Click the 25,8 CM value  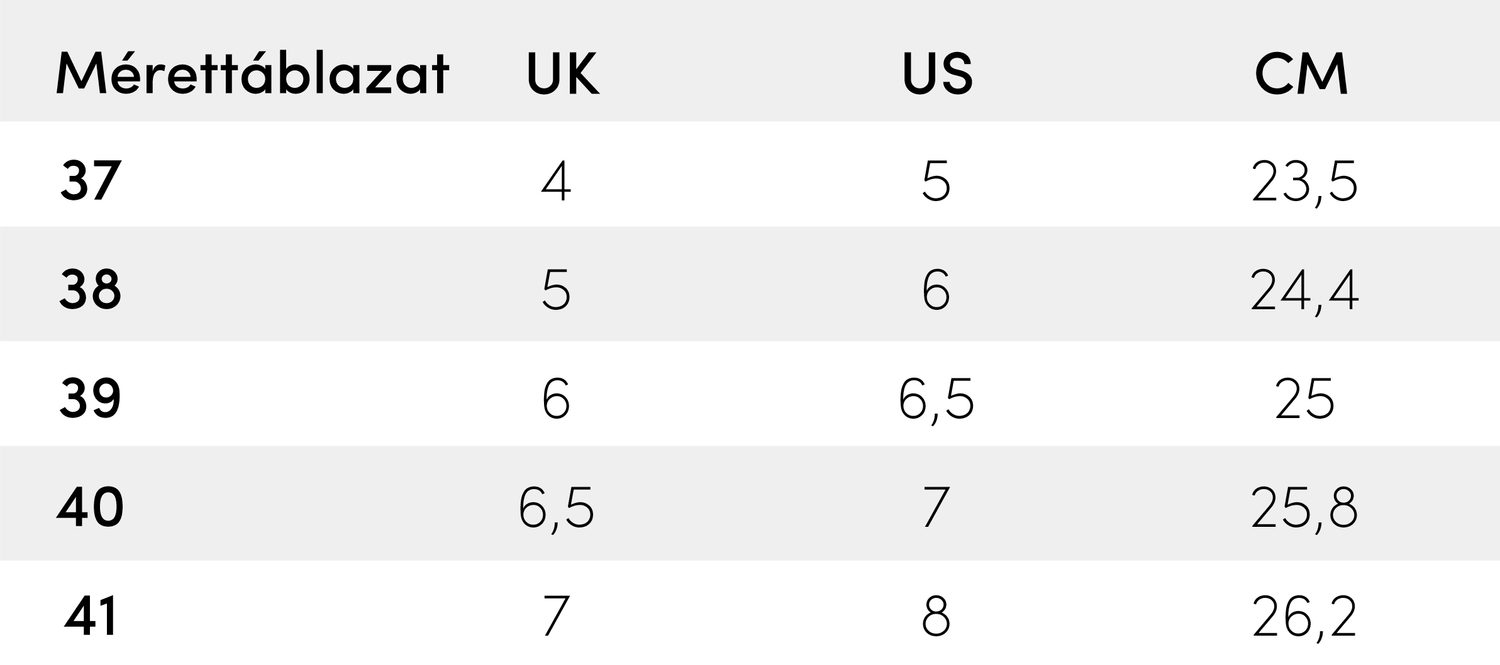coord(1304,510)
